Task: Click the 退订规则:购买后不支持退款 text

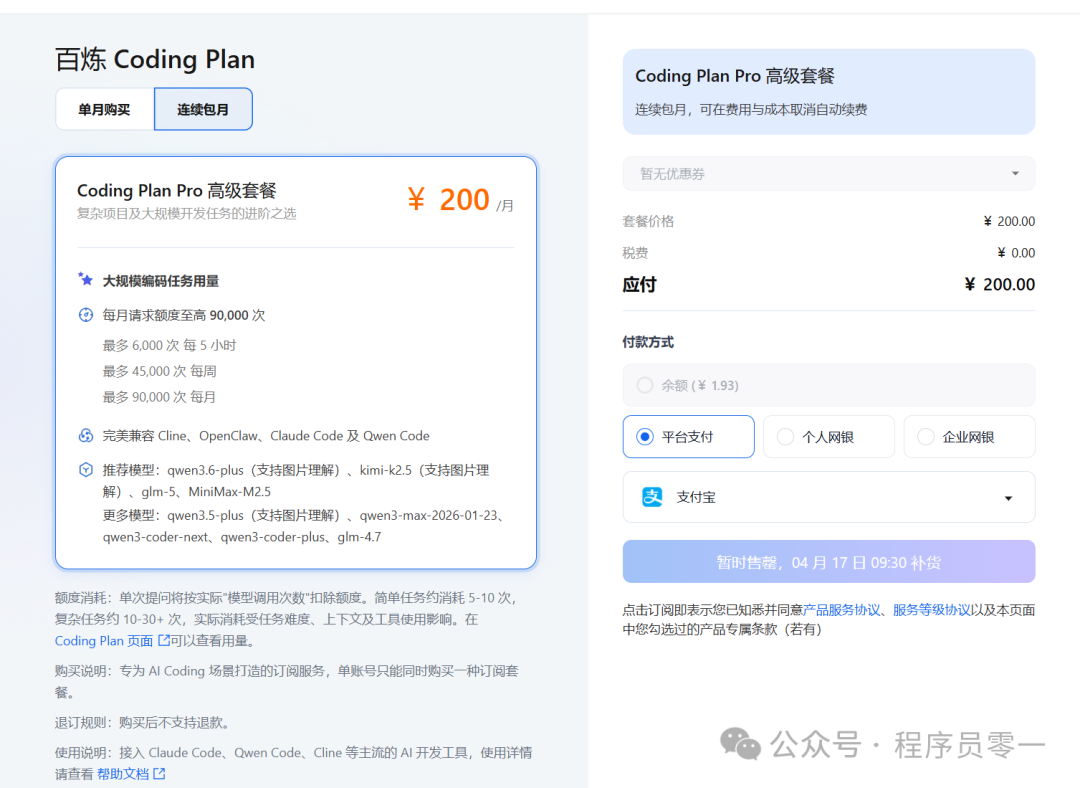Action: (143, 723)
